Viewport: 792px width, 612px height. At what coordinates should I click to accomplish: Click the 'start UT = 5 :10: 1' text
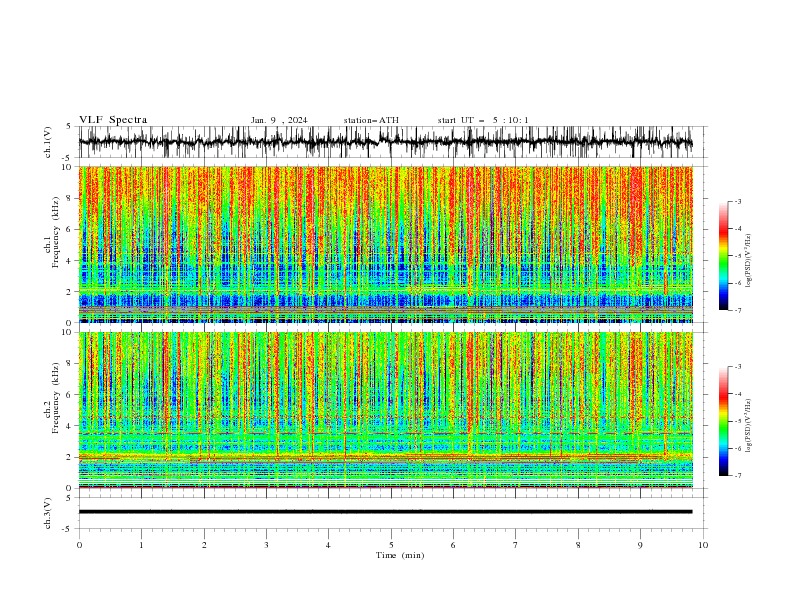[x=483, y=120]
